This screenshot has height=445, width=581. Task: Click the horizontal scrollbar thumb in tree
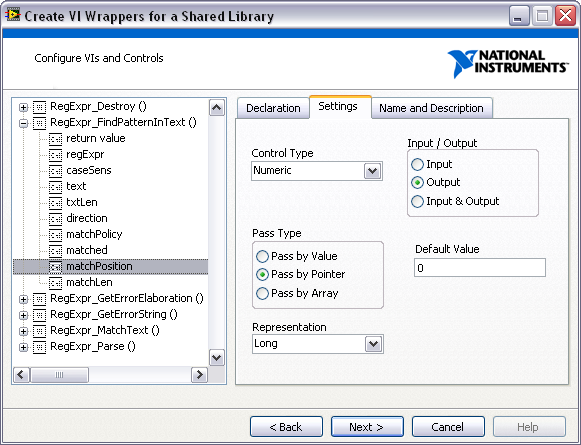tap(59, 375)
